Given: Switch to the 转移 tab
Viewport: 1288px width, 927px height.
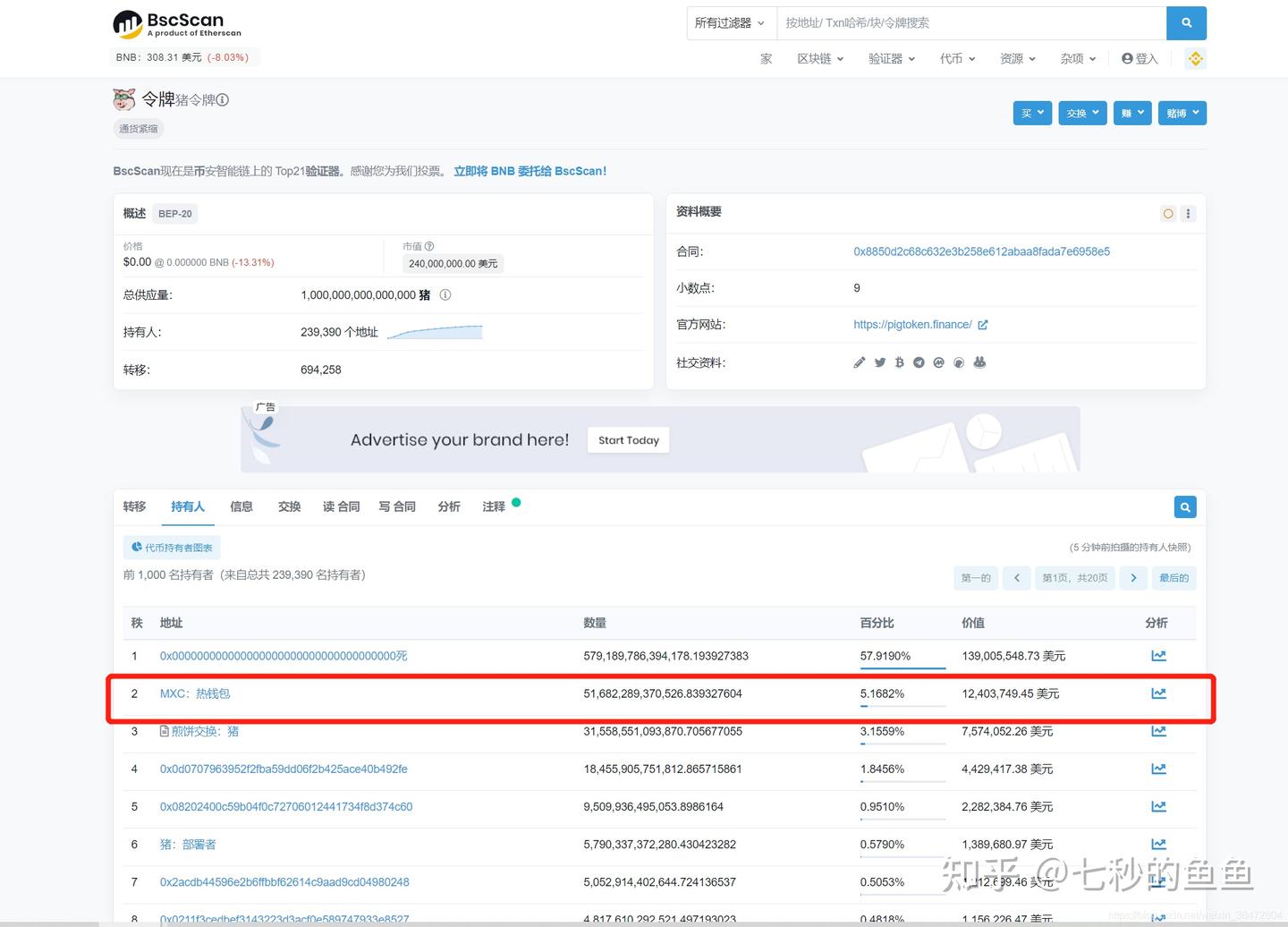Looking at the screenshot, I should (134, 506).
